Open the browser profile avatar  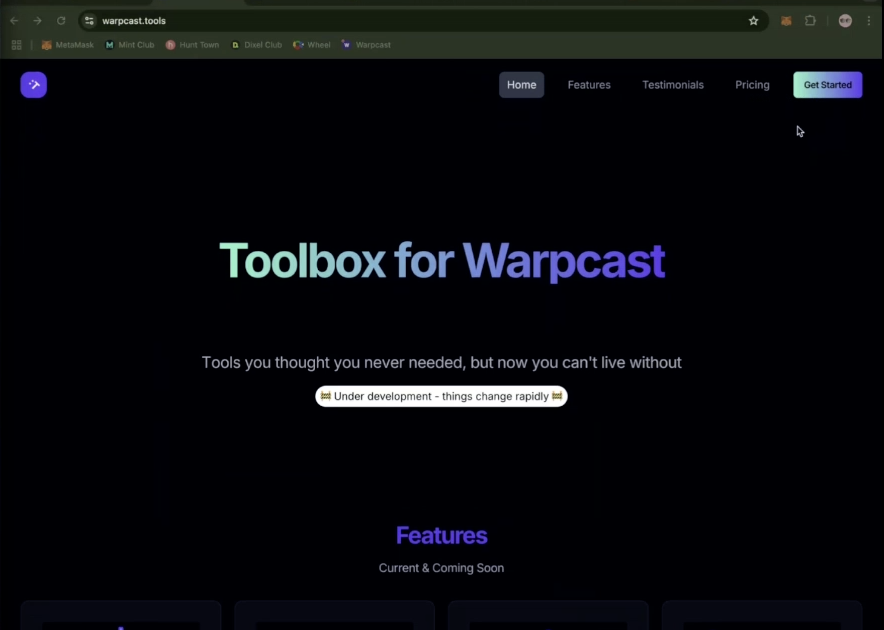click(844, 20)
